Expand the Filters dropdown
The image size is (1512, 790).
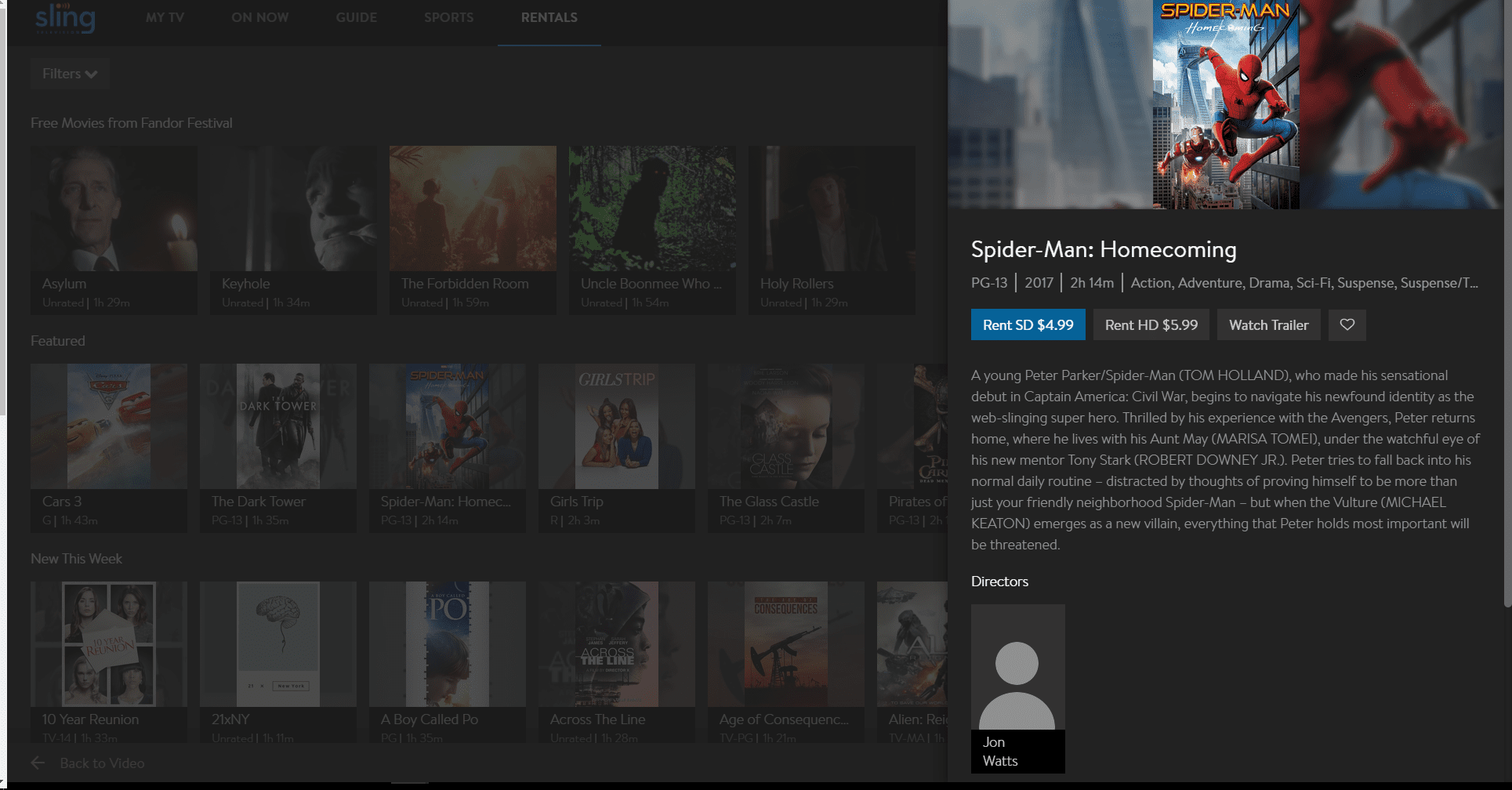point(70,74)
